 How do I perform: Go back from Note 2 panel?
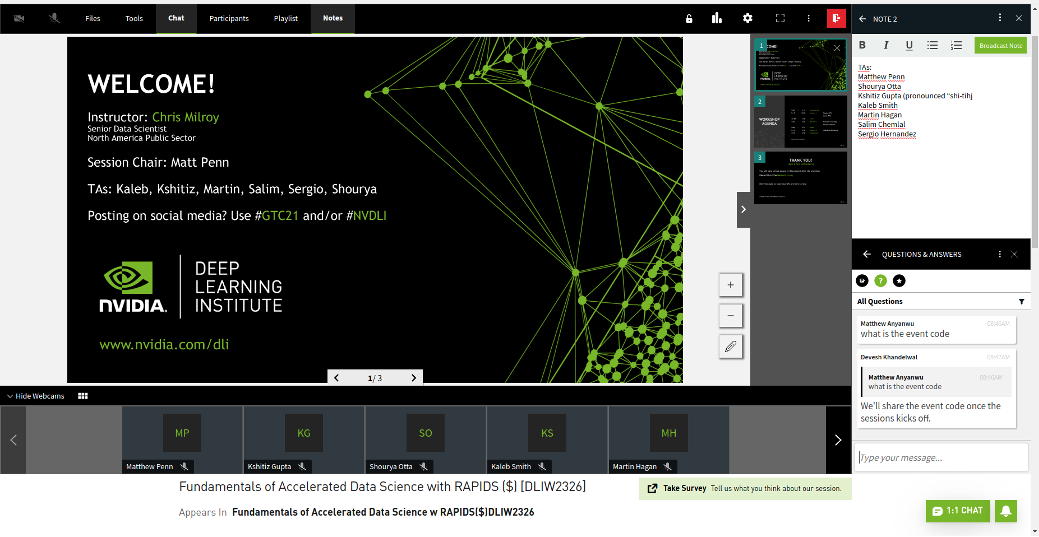862,19
